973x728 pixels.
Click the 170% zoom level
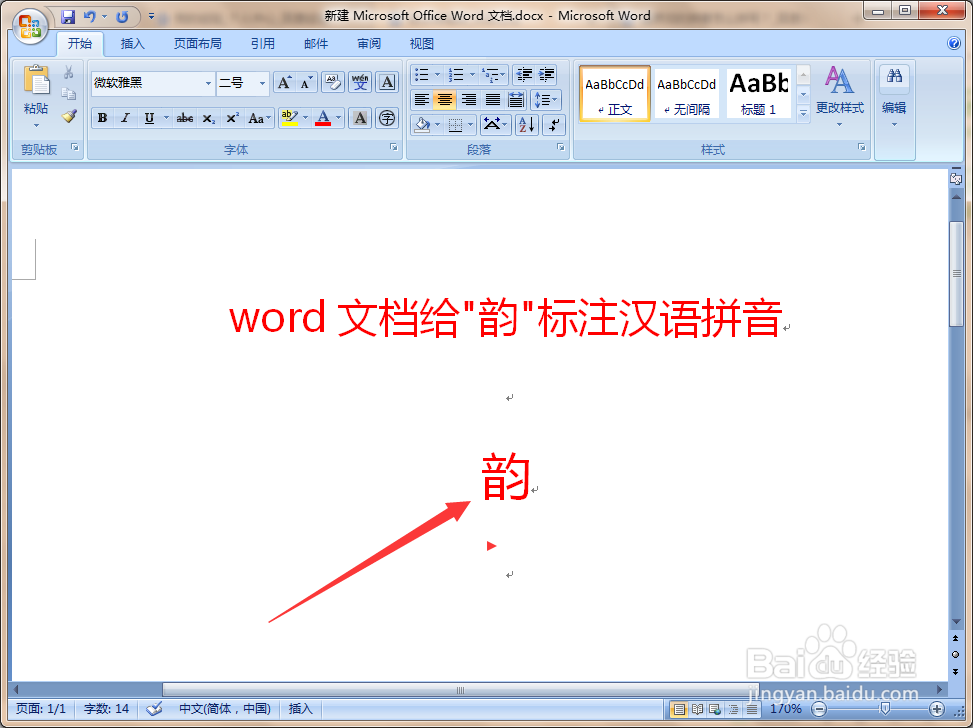[x=786, y=709]
